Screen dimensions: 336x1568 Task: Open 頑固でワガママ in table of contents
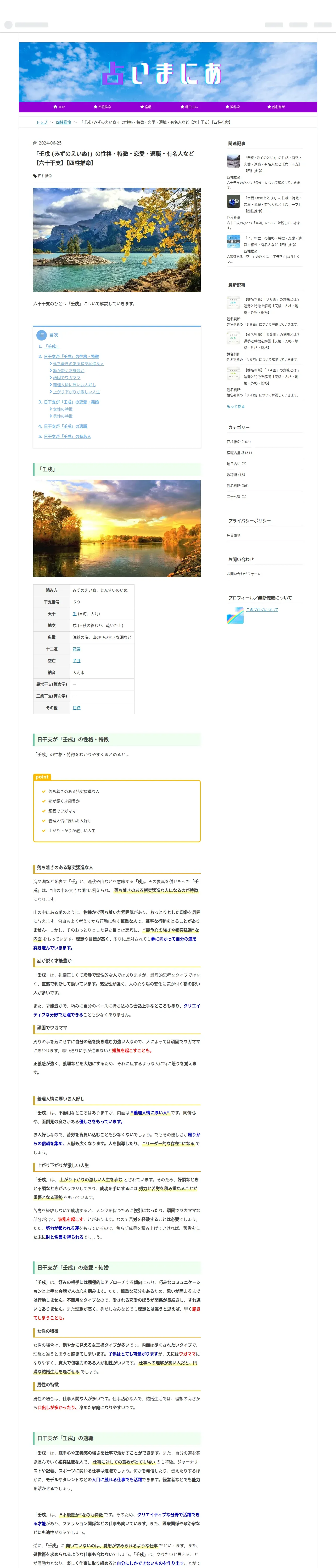[x=66, y=378]
